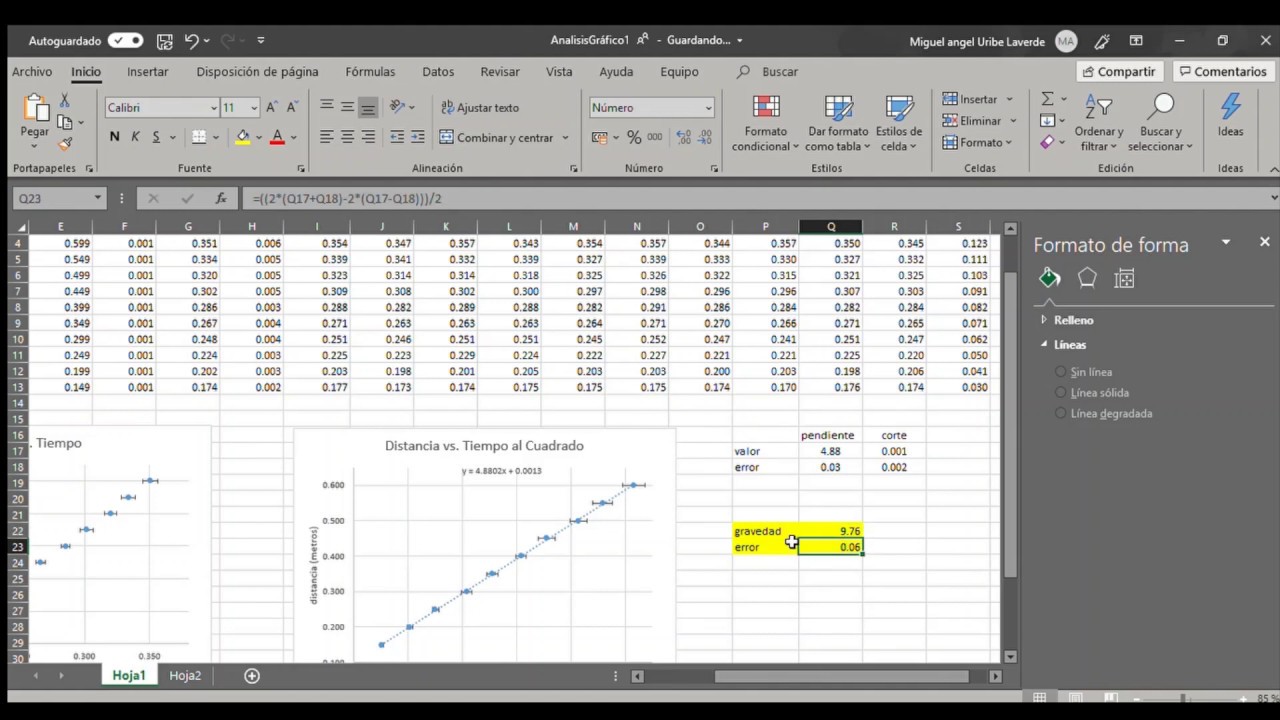The height and width of the screenshot is (720, 1280).
Task: Click the increase indent icon
Action: pos(418,137)
